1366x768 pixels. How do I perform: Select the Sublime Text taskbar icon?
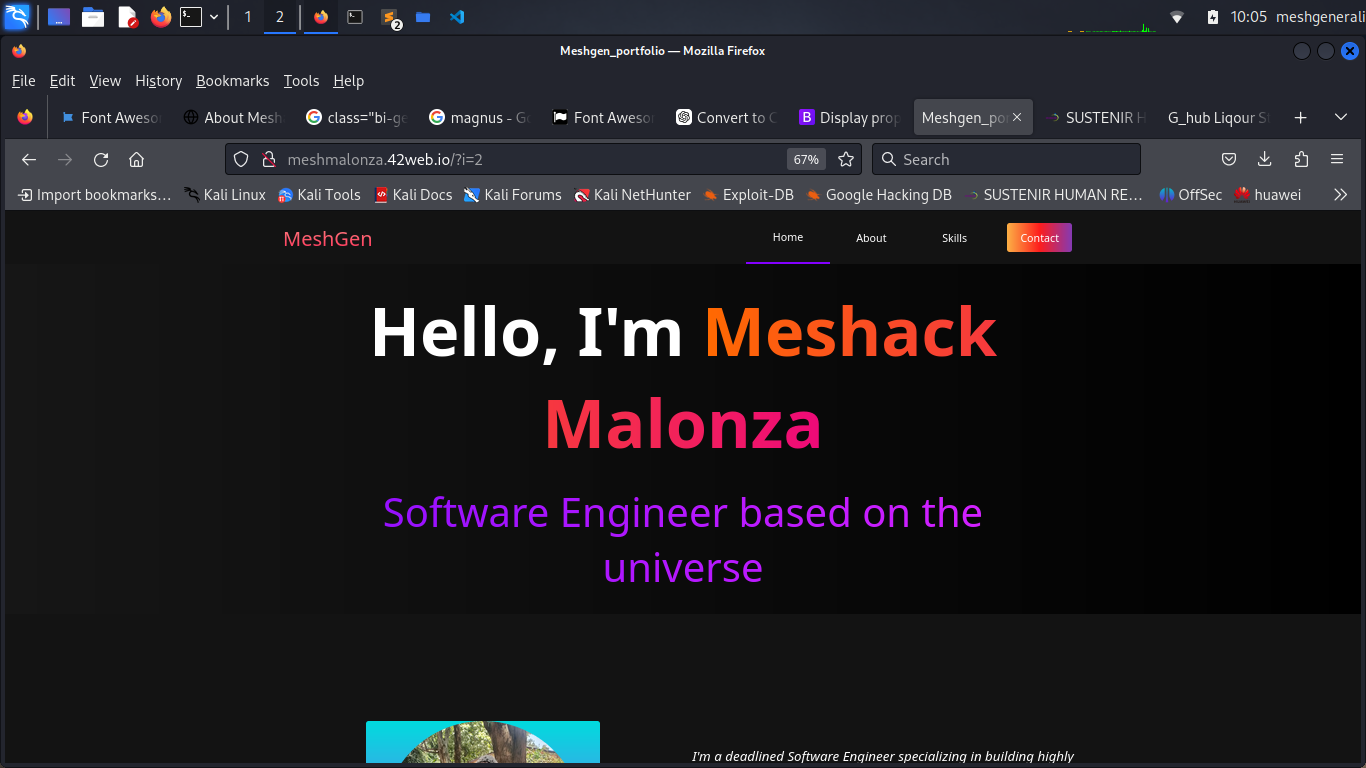point(390,17)
